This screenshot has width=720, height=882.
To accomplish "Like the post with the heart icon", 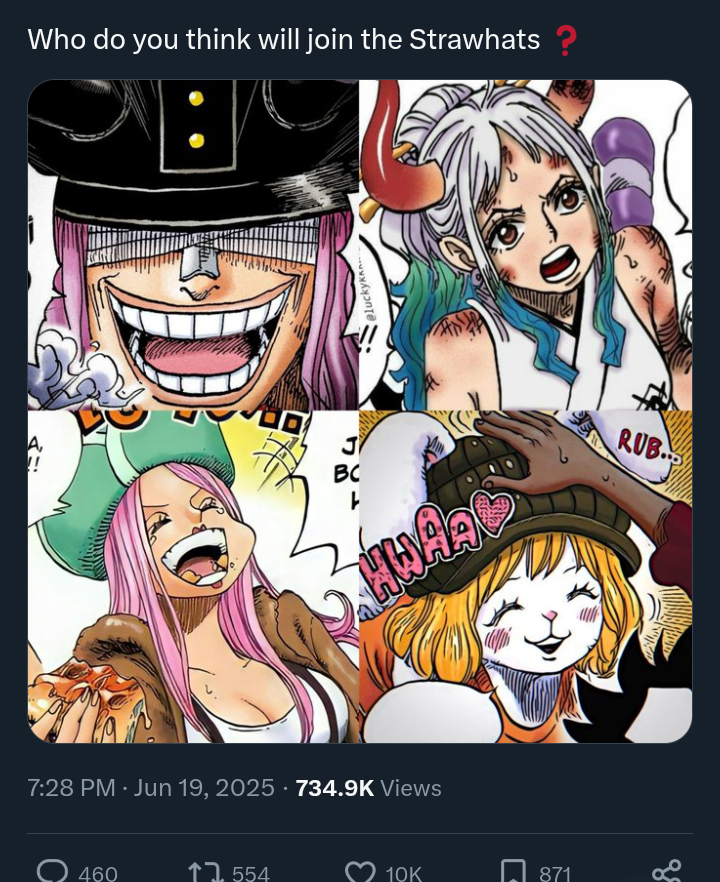I will tap(360, 872).
